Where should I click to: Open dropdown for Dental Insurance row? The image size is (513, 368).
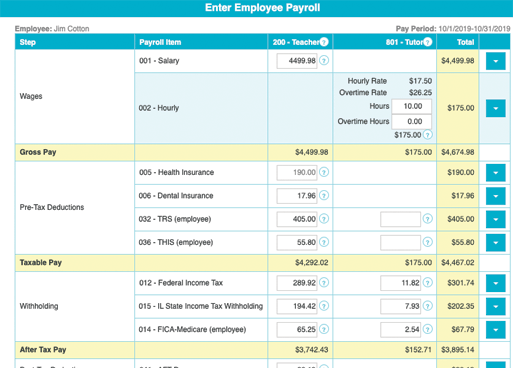pyautogui.click(x=496, y=196)
